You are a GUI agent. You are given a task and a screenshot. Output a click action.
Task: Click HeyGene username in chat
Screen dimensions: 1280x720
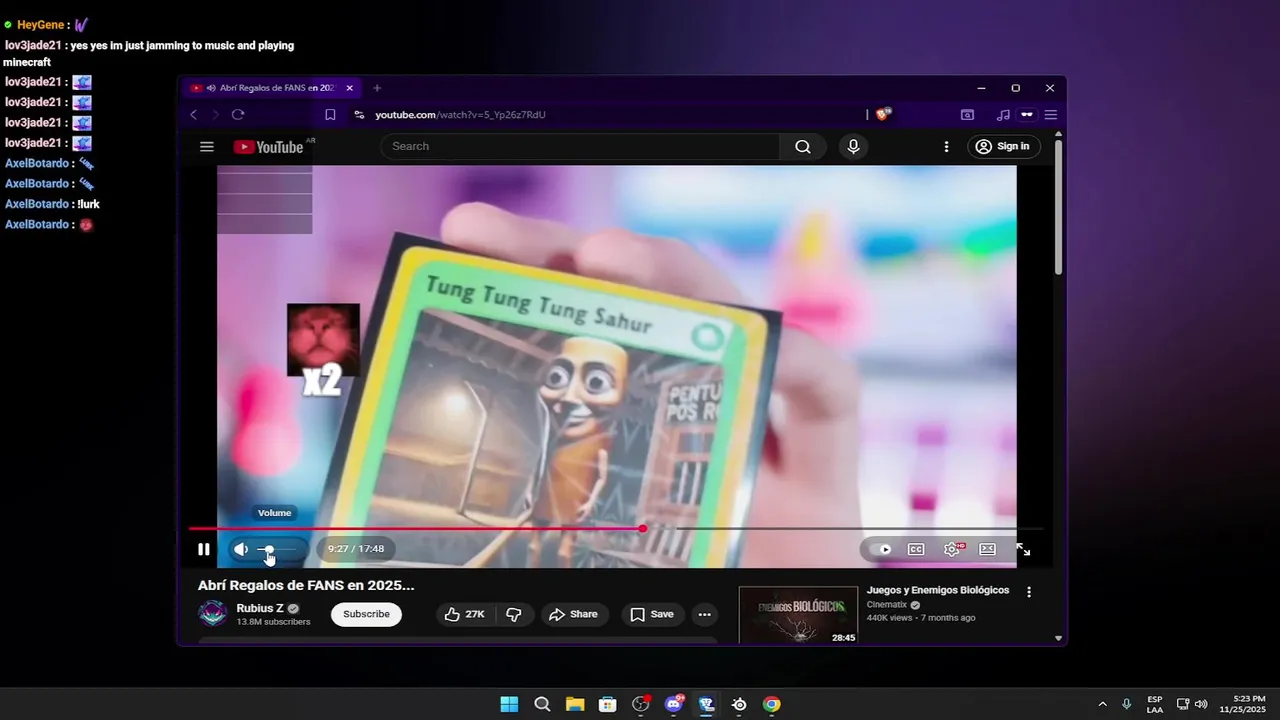pos(41,24)
